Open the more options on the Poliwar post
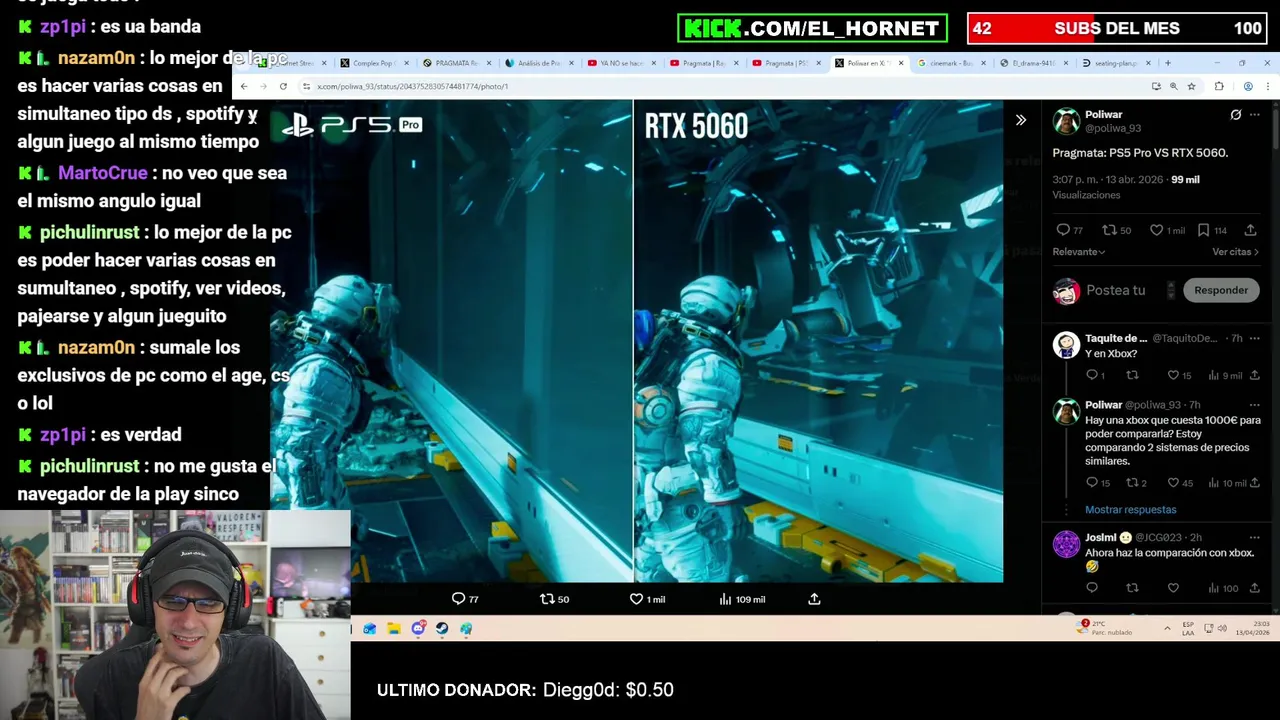 coord(1255,115)
